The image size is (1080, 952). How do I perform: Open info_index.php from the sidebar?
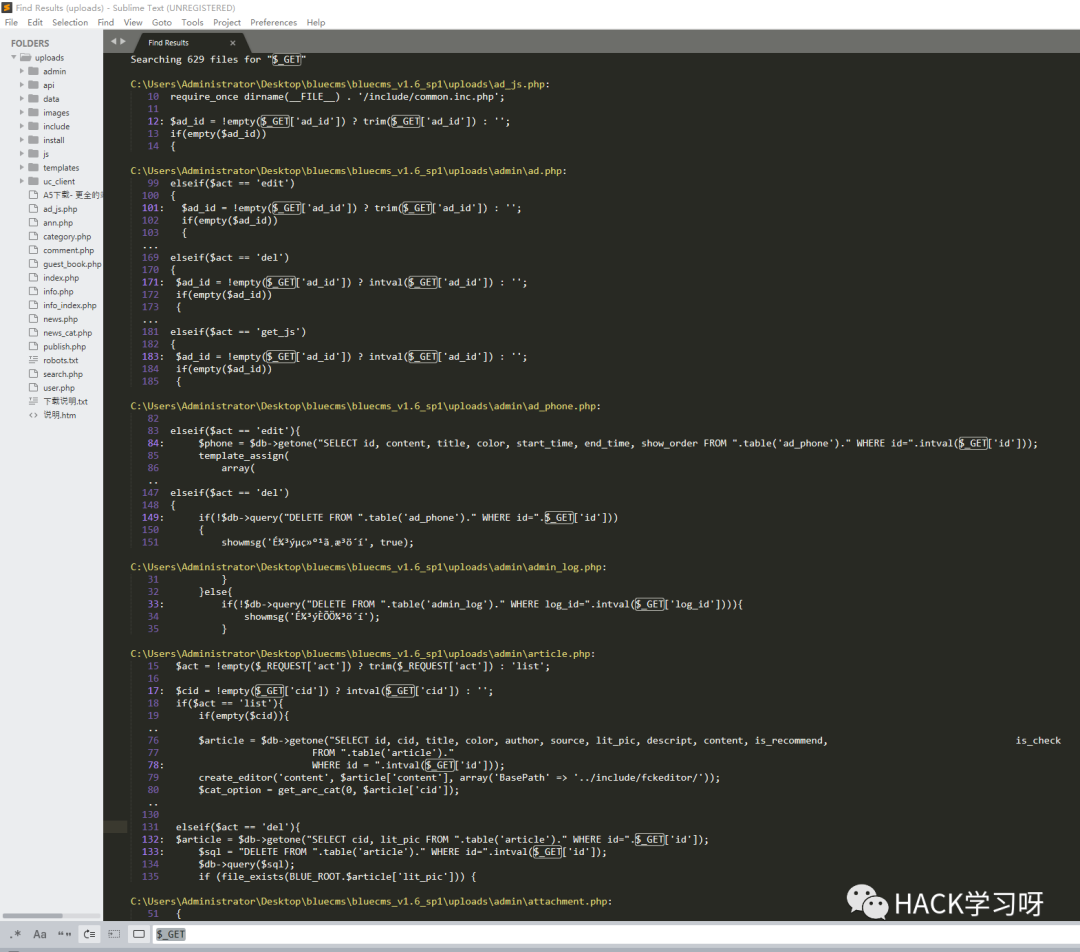[70, 305]
